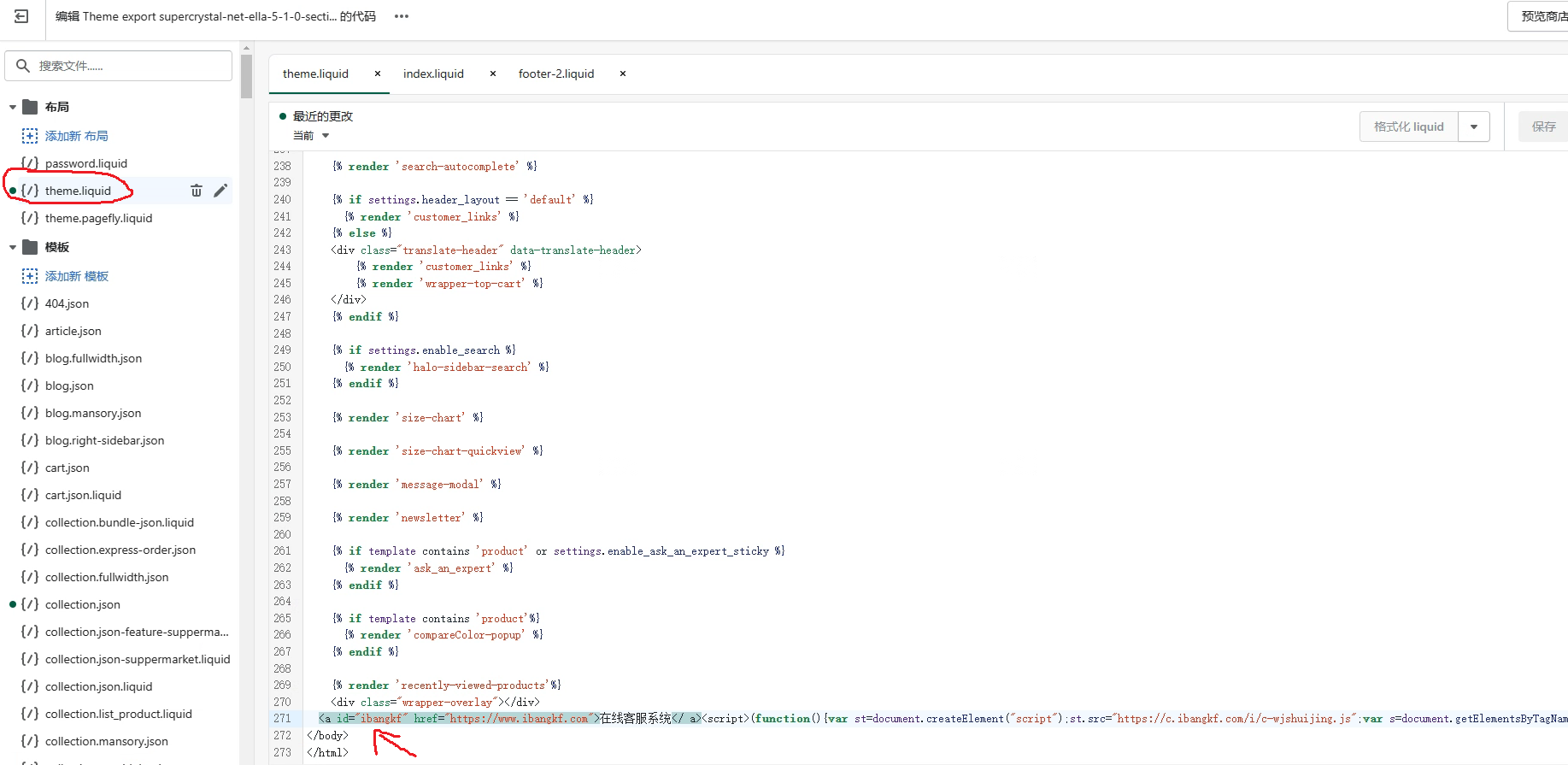Open collection.json.liquid template

[98, 686]
